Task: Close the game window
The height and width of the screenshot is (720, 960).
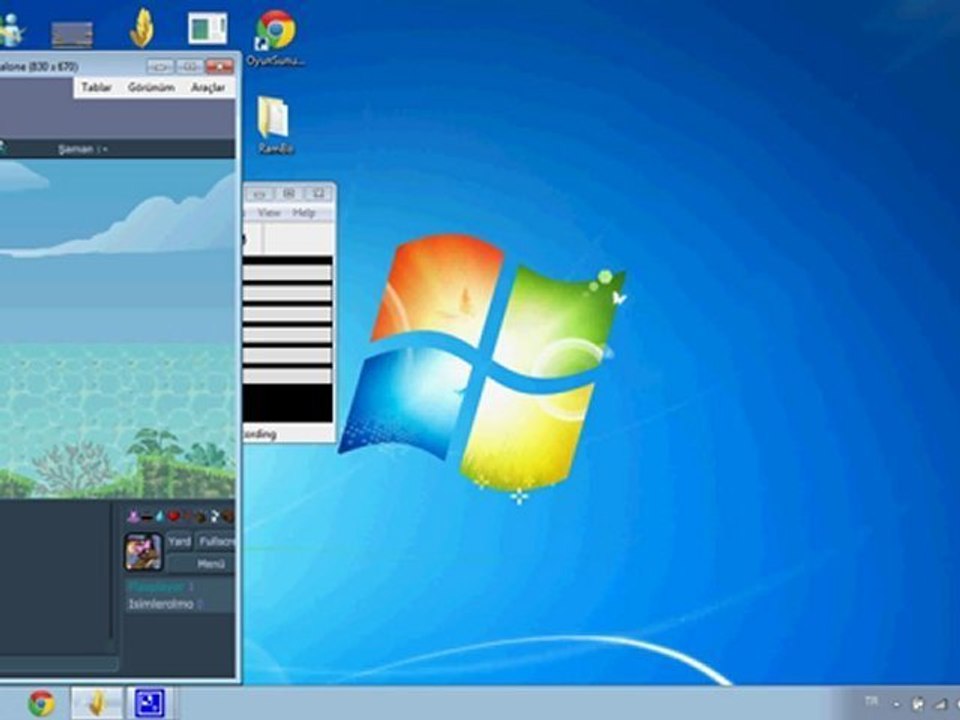Action: coord(219,66)
